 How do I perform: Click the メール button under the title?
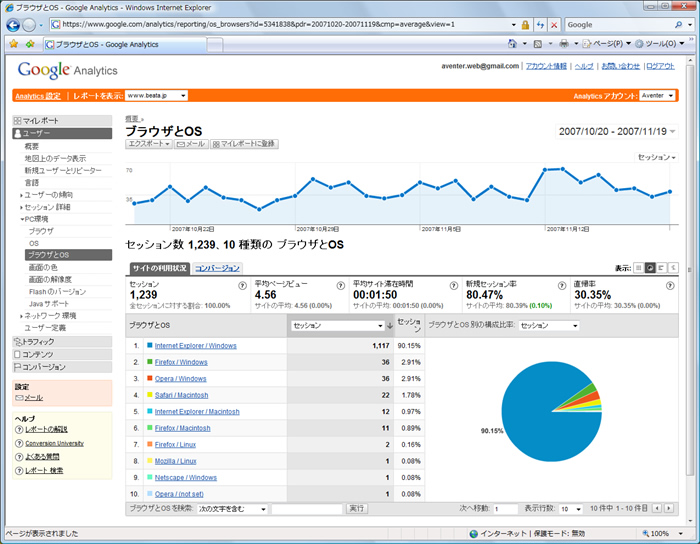191,144
